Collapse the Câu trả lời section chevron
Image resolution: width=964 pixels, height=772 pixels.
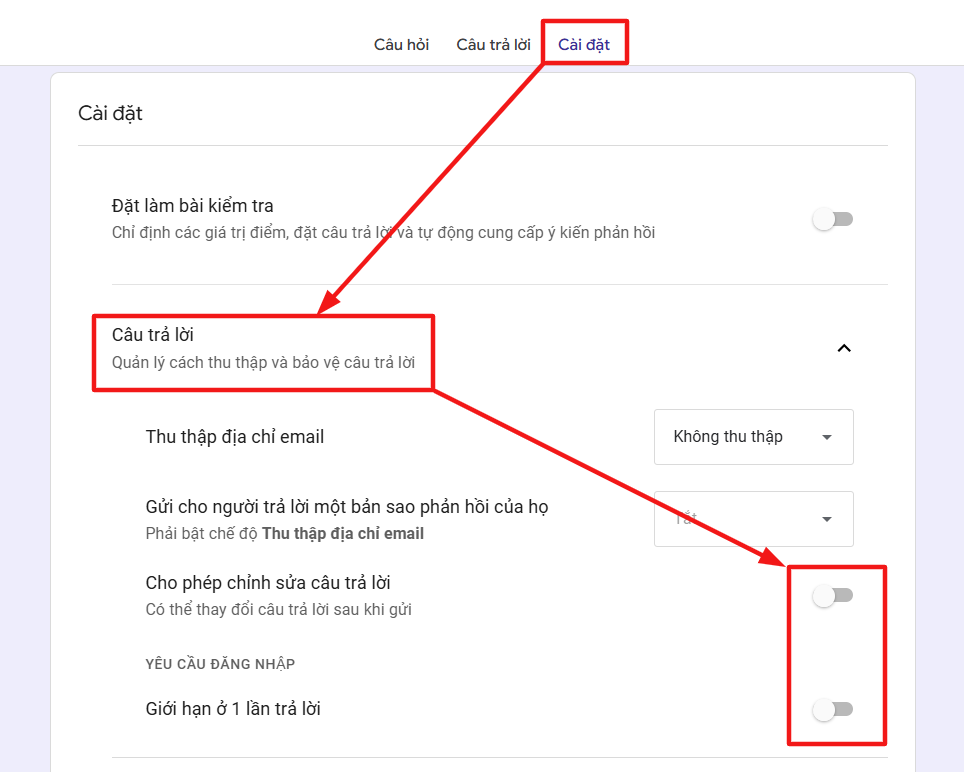click(844, 349)
